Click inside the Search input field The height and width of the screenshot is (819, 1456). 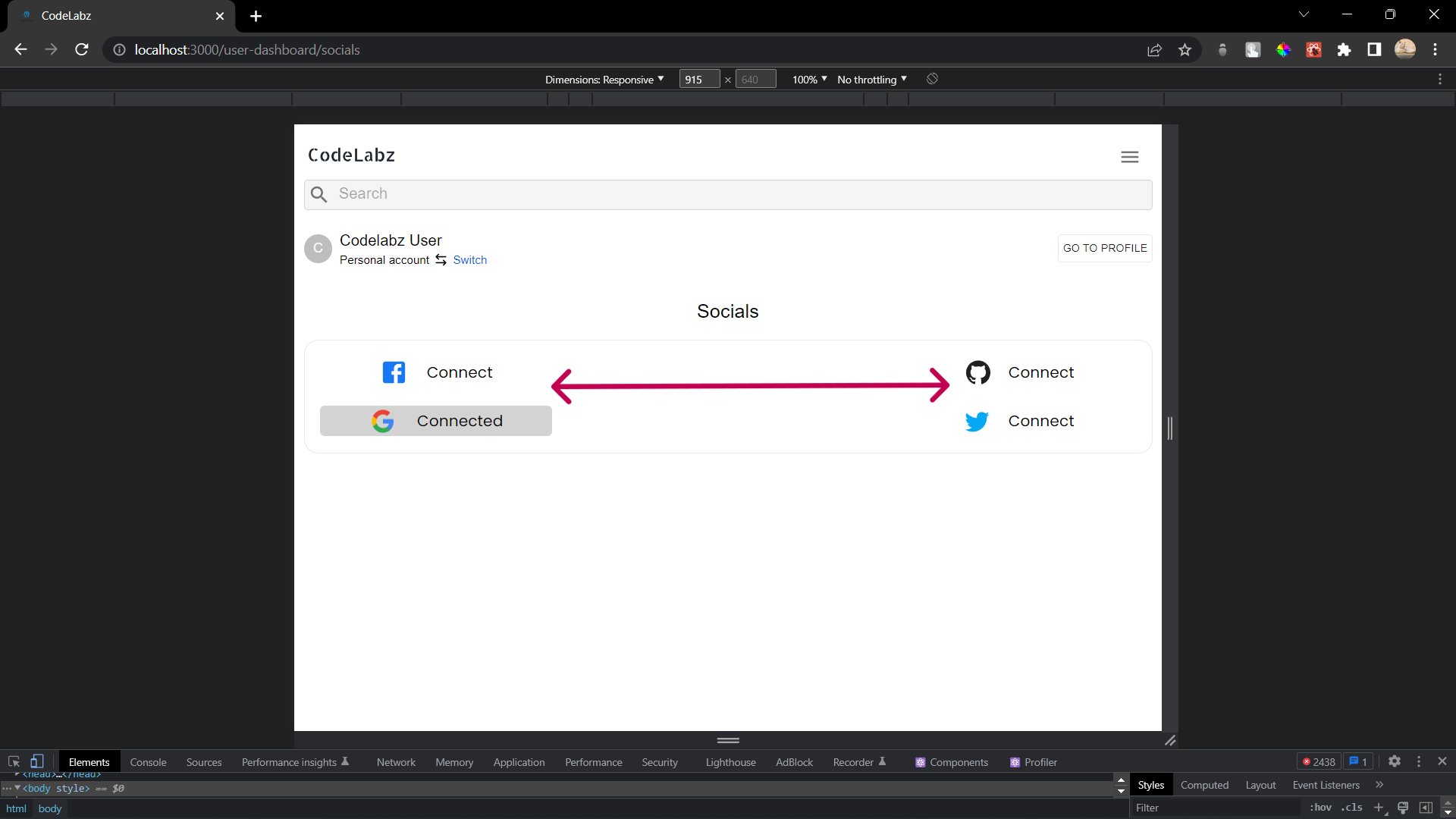(682, 194)
